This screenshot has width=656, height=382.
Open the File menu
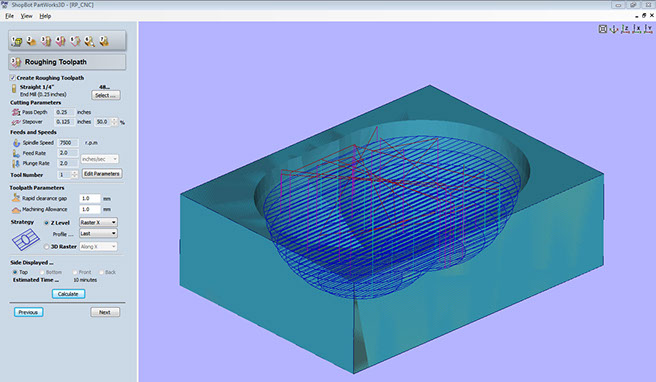(x=9, y=16)
